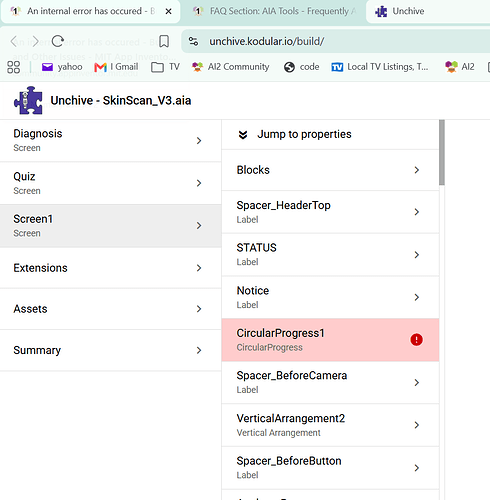The width and height of the screenshot is (490, 500).
Task: Open the AI2 bookmark
Action: click(460, 67)
